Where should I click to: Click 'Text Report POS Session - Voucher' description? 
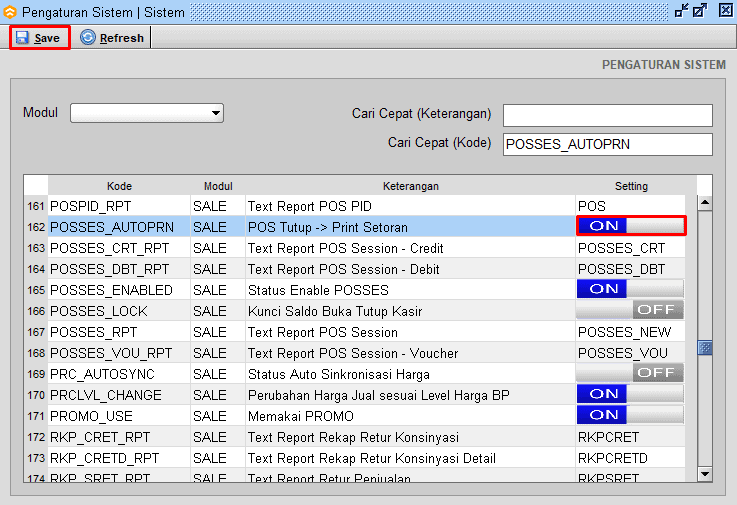[x=353, y=353]
